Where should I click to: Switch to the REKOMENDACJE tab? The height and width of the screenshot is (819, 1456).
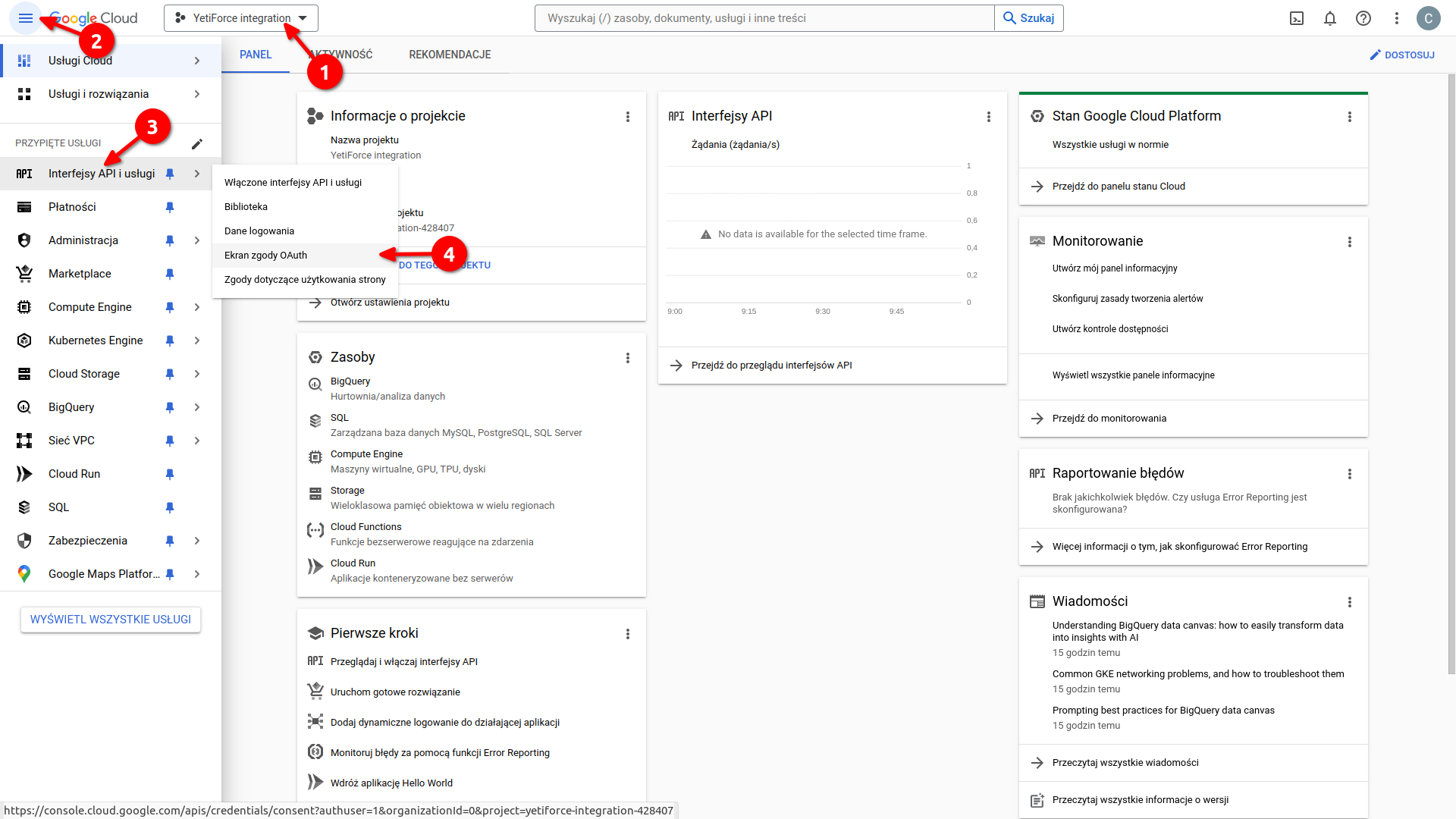click(450, 55)
